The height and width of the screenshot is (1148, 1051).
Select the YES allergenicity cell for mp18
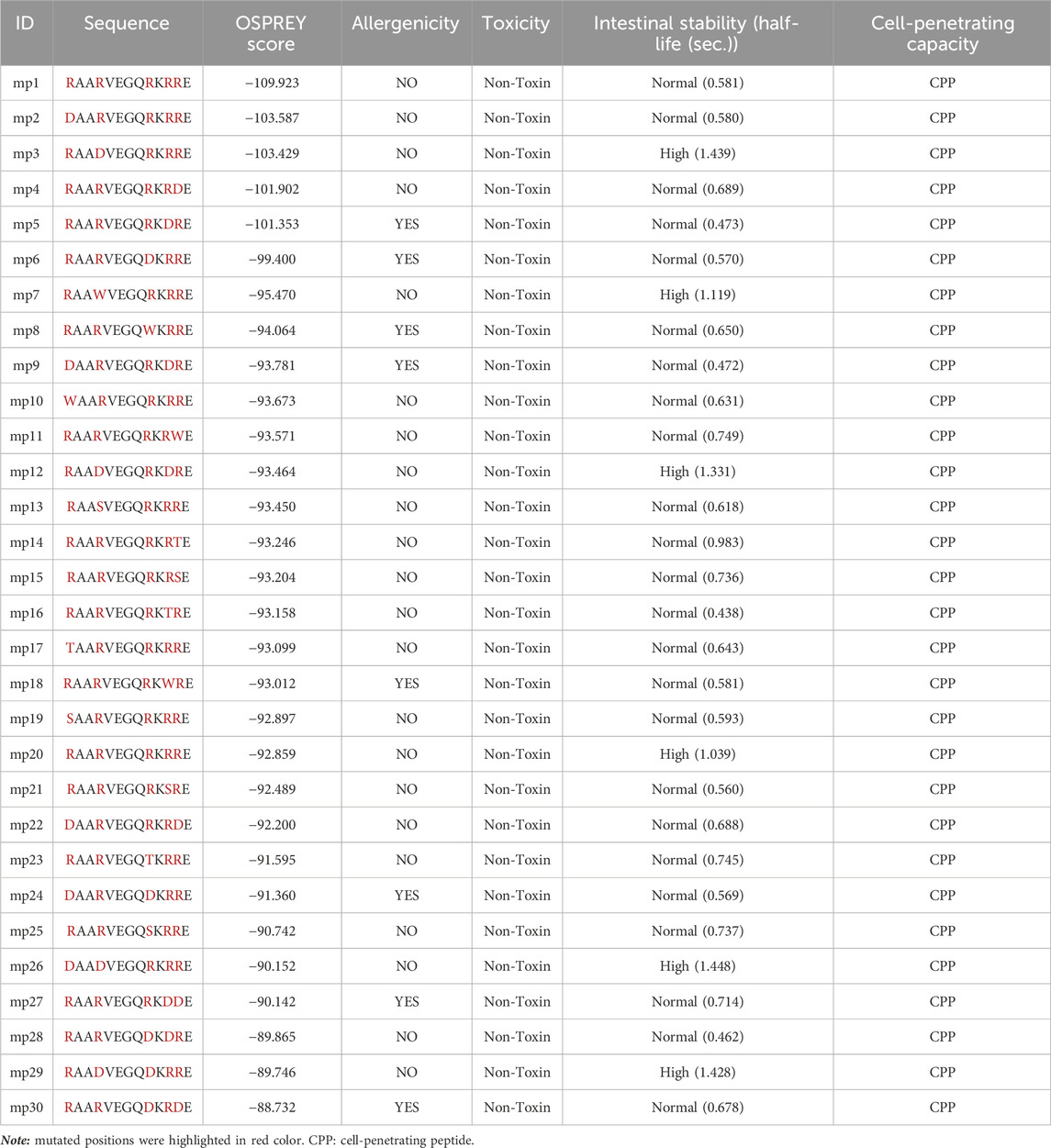(407, 684)
